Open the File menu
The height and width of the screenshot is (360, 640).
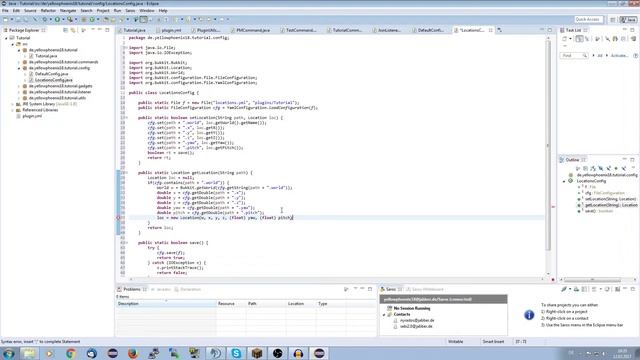(5, 11)
